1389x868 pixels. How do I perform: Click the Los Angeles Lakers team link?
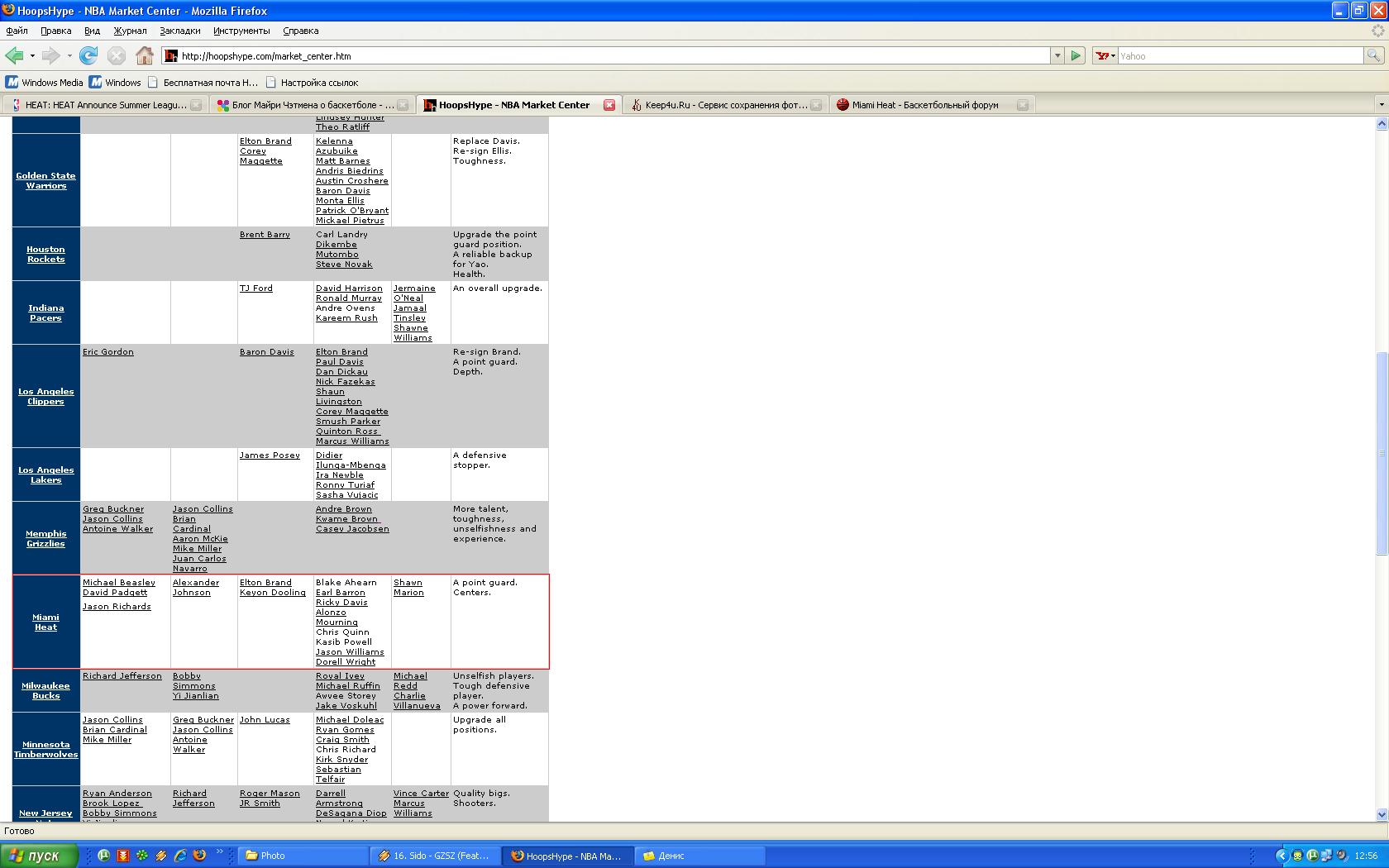45,475
